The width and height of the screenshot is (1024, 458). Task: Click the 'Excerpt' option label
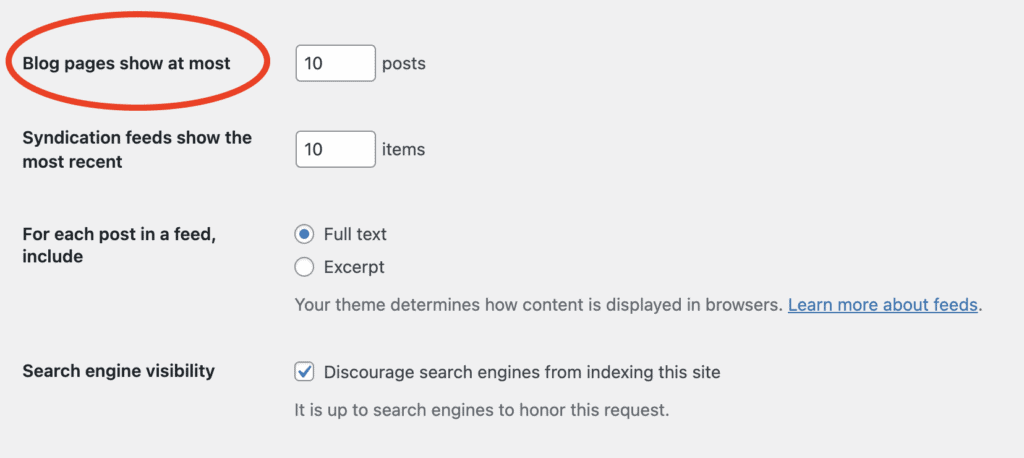coord(354,267)
